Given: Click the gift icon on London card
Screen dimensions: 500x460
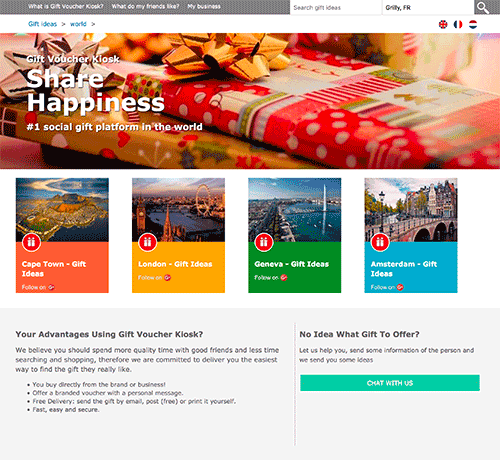Looking at the screenshot, I should tap(147, 242).
